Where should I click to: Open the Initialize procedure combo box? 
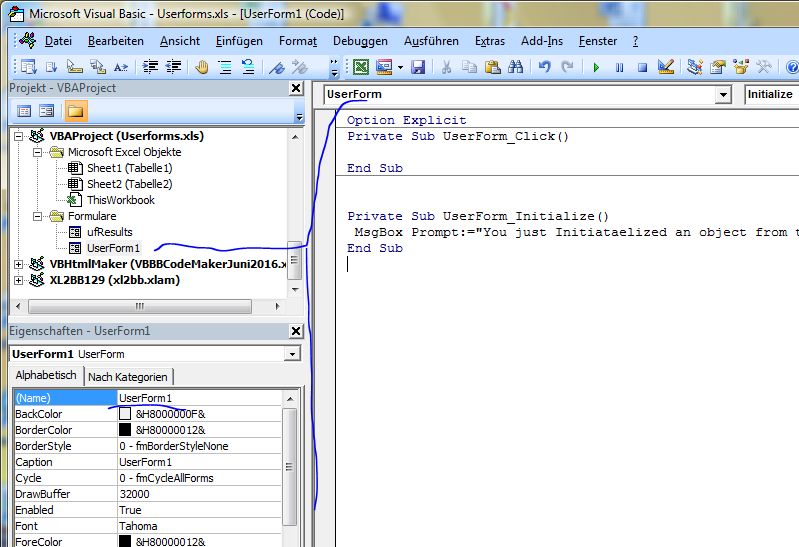point(771,94)
